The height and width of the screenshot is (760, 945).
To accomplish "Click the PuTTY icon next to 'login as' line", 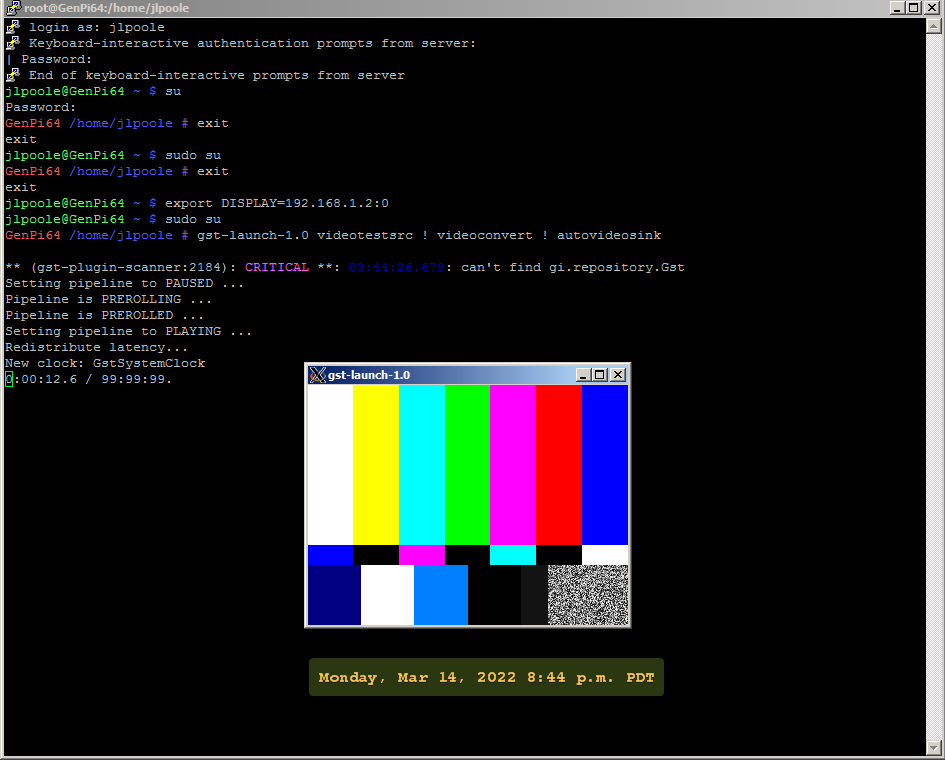I will click(10, 27).
